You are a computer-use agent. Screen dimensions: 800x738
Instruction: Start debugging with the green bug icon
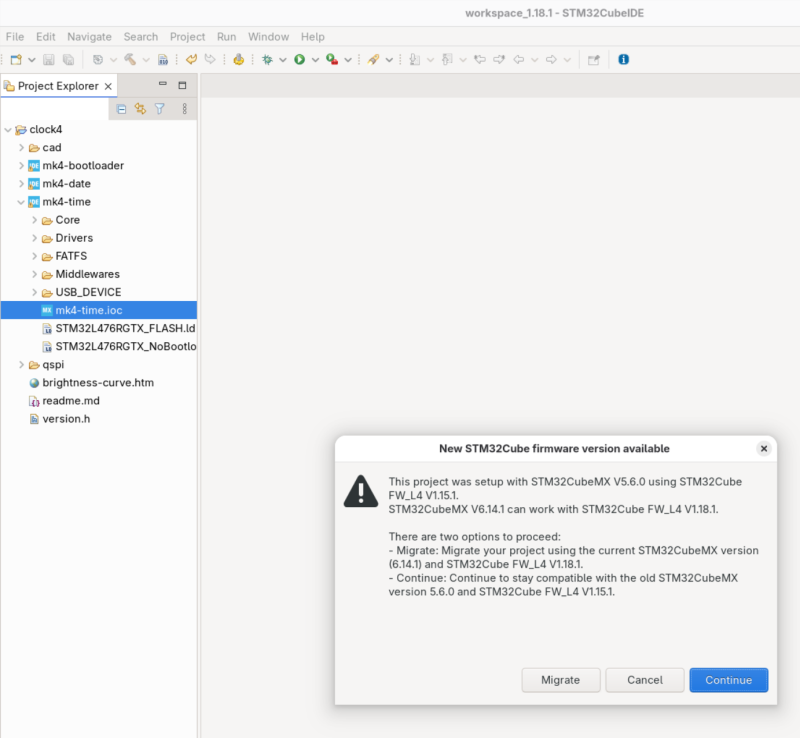[x=267, y=60]
